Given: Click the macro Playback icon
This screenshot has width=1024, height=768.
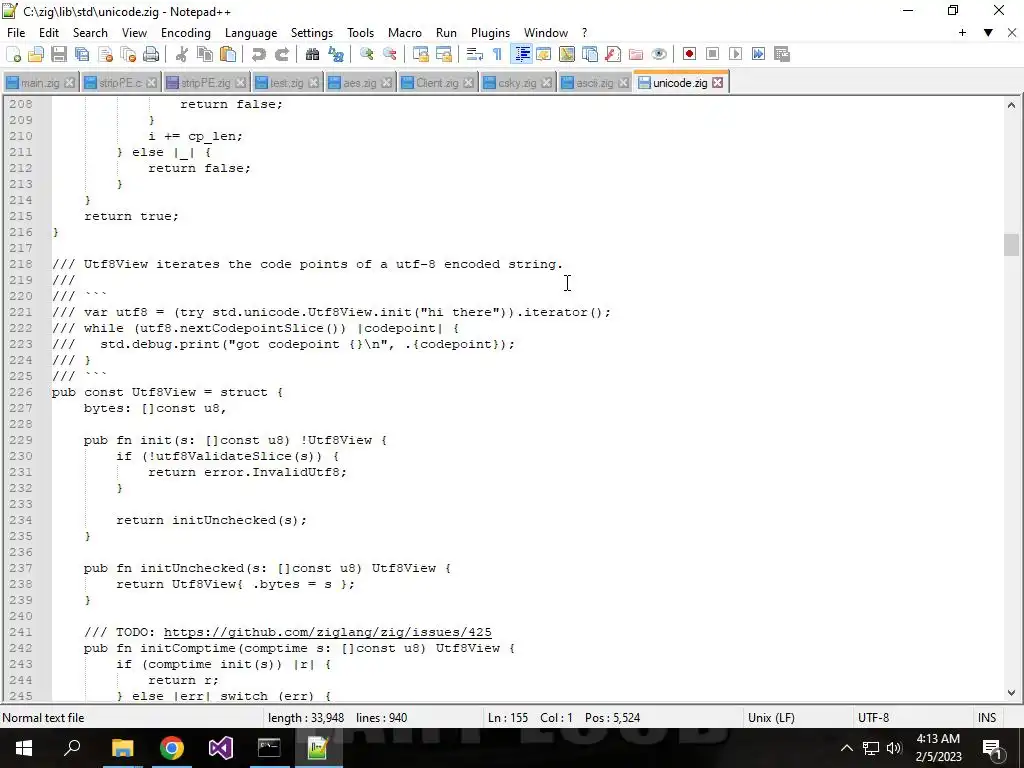Looking at the screenshot, I should click(735, 54).
